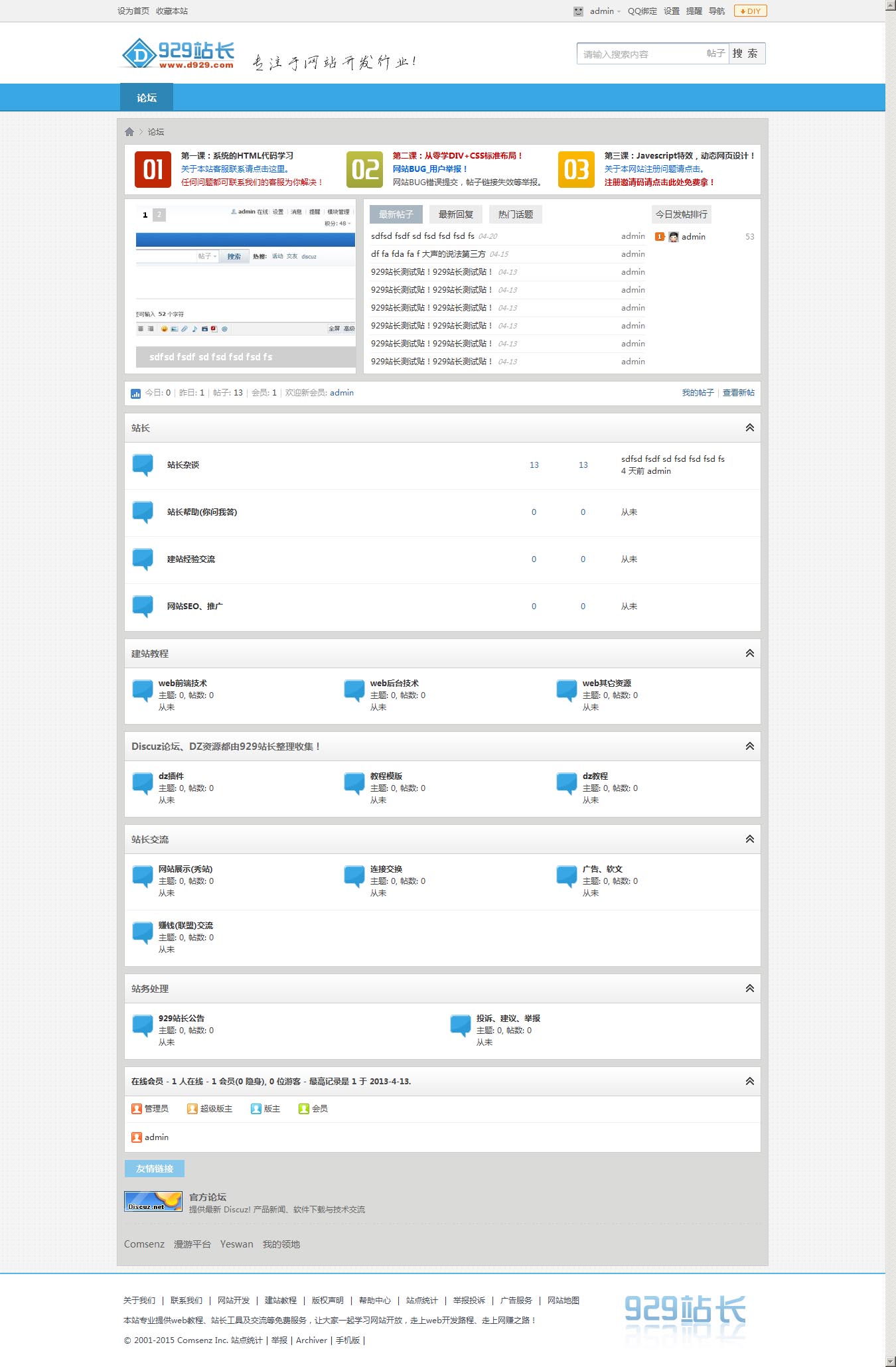The height and width of the screenshot is (1367, 896).
Task: Click the web前端技术 forum bubble icon
Action: [x=143, y=691]
